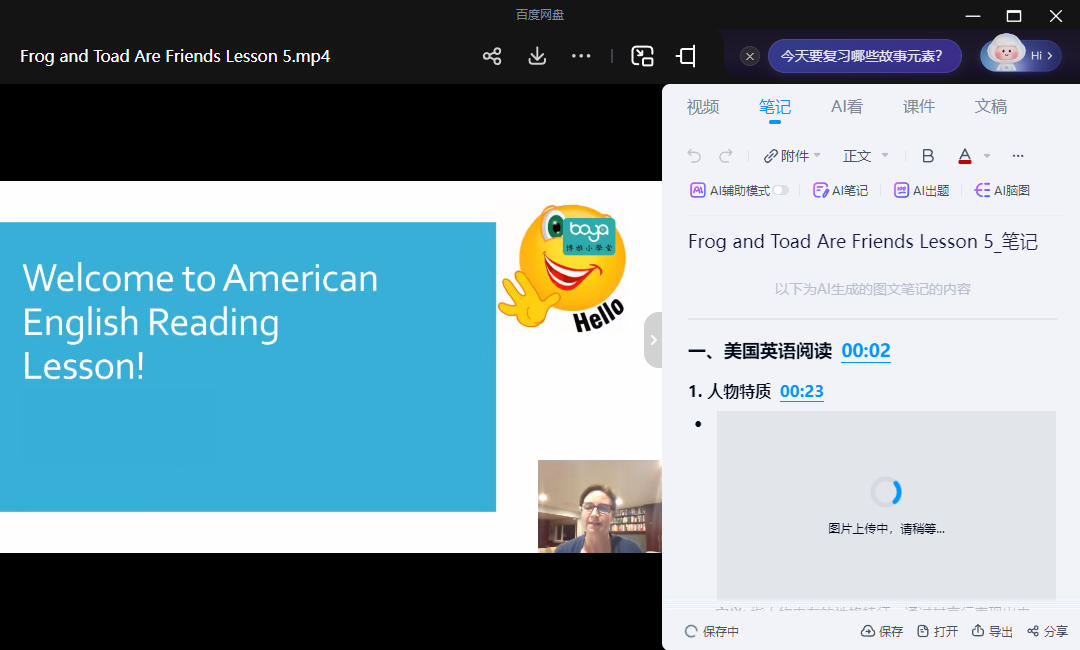Switch to the 课件 tab

point(919,107)
